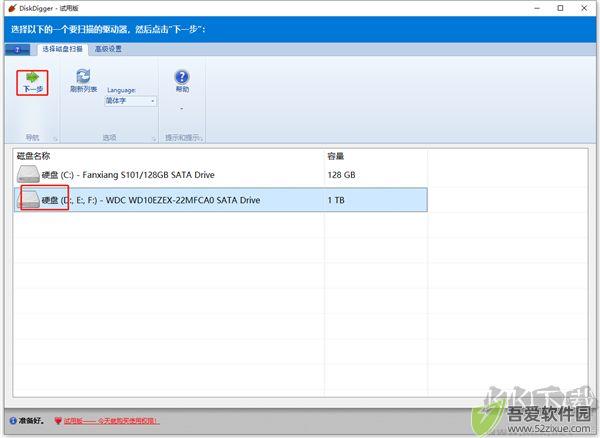Click the WDC drive's disk icon
Image resolution: width=600 pixels, height=438 pixels.
(29, 200)
